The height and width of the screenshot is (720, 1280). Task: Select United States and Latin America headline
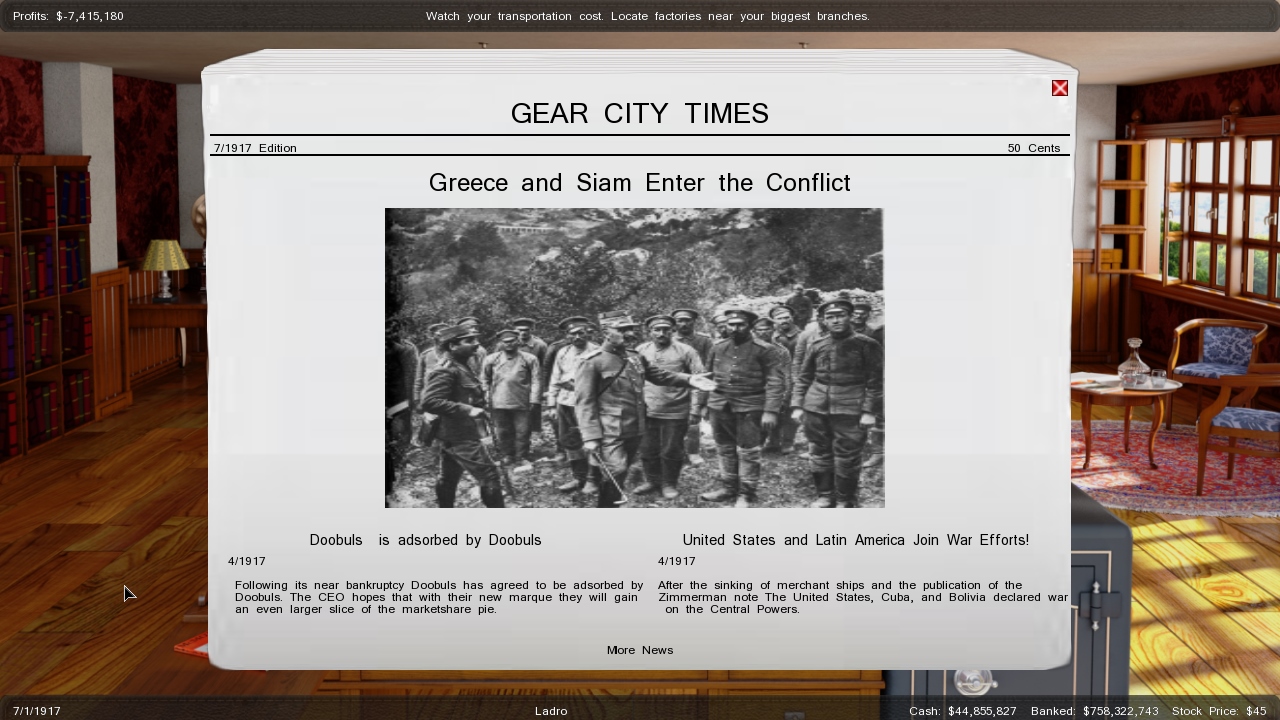pos(855,540)
